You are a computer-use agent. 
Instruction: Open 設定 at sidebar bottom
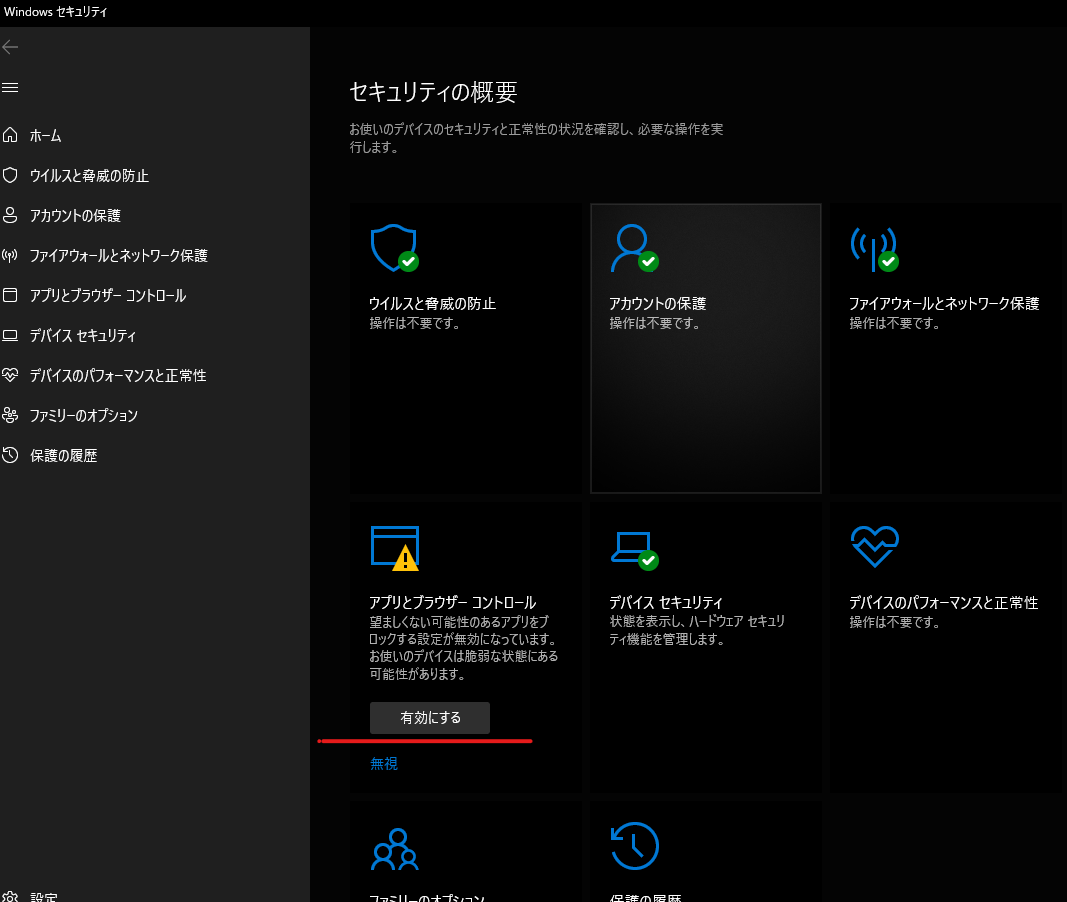pos(44,897)
